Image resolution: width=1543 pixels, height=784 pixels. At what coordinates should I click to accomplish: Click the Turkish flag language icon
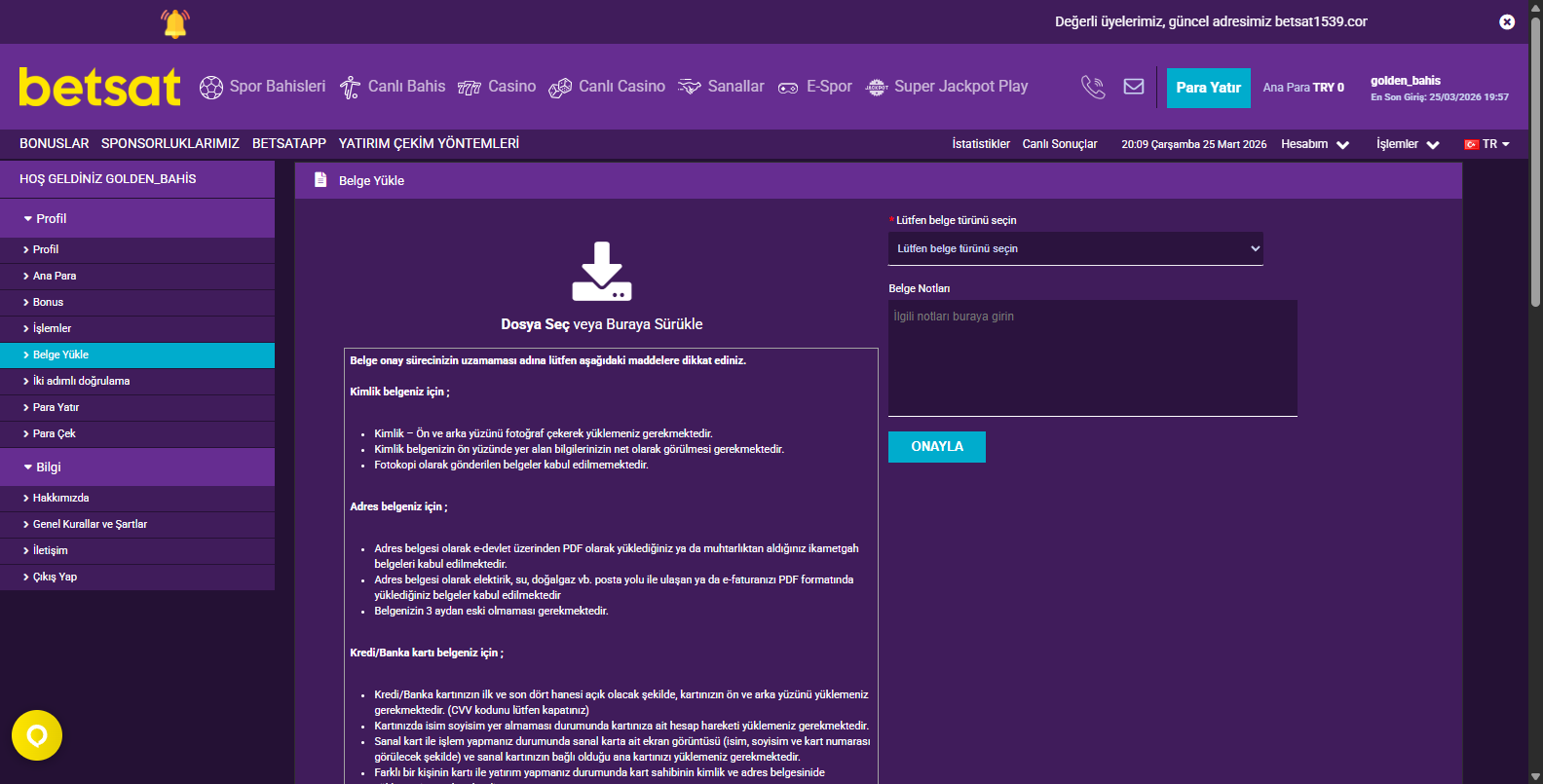1472,144
